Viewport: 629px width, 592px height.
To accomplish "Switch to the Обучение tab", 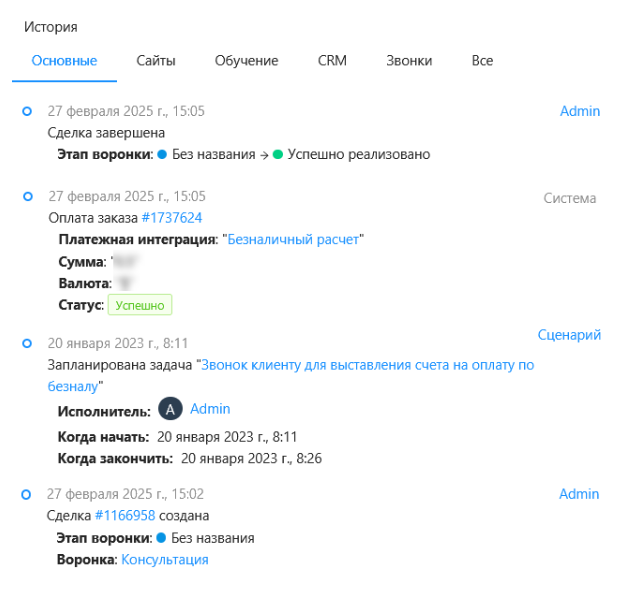I will pos(246,61).
